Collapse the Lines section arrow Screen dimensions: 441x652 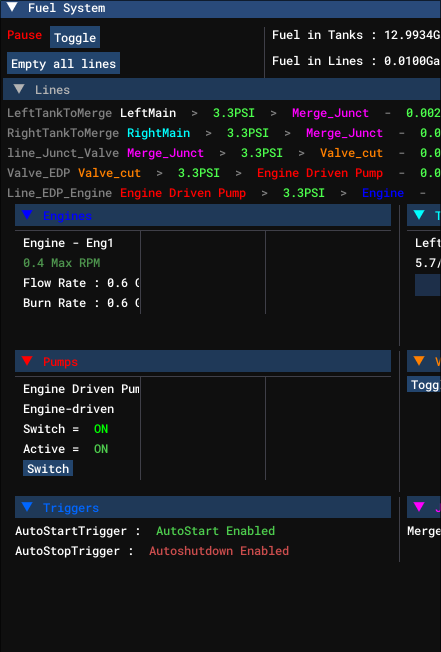click(x=19, y=89)
